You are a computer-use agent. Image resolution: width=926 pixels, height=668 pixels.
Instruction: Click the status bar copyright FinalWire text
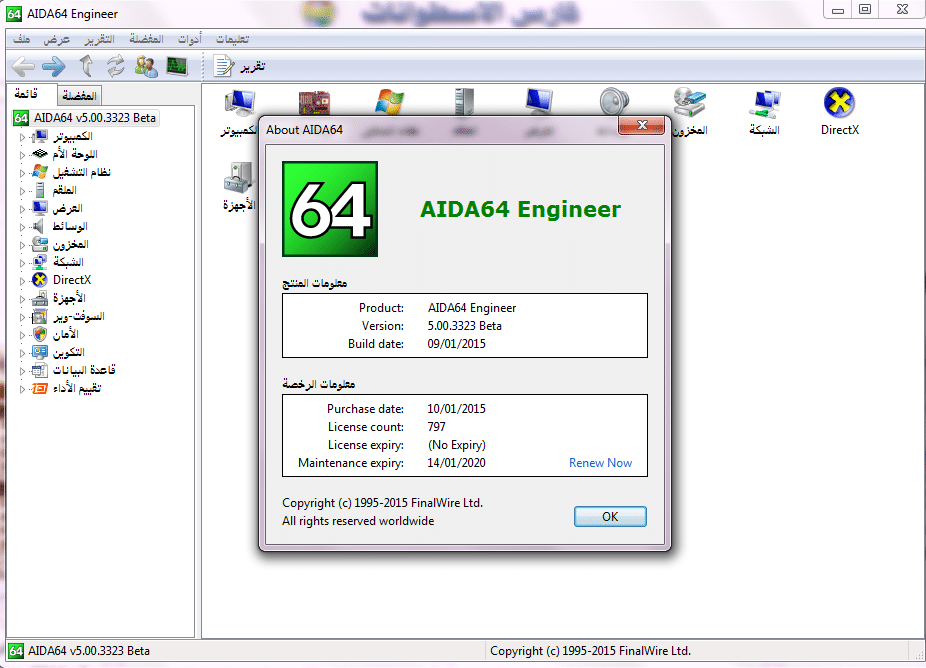pyautogui.click(x=591, y=651)
